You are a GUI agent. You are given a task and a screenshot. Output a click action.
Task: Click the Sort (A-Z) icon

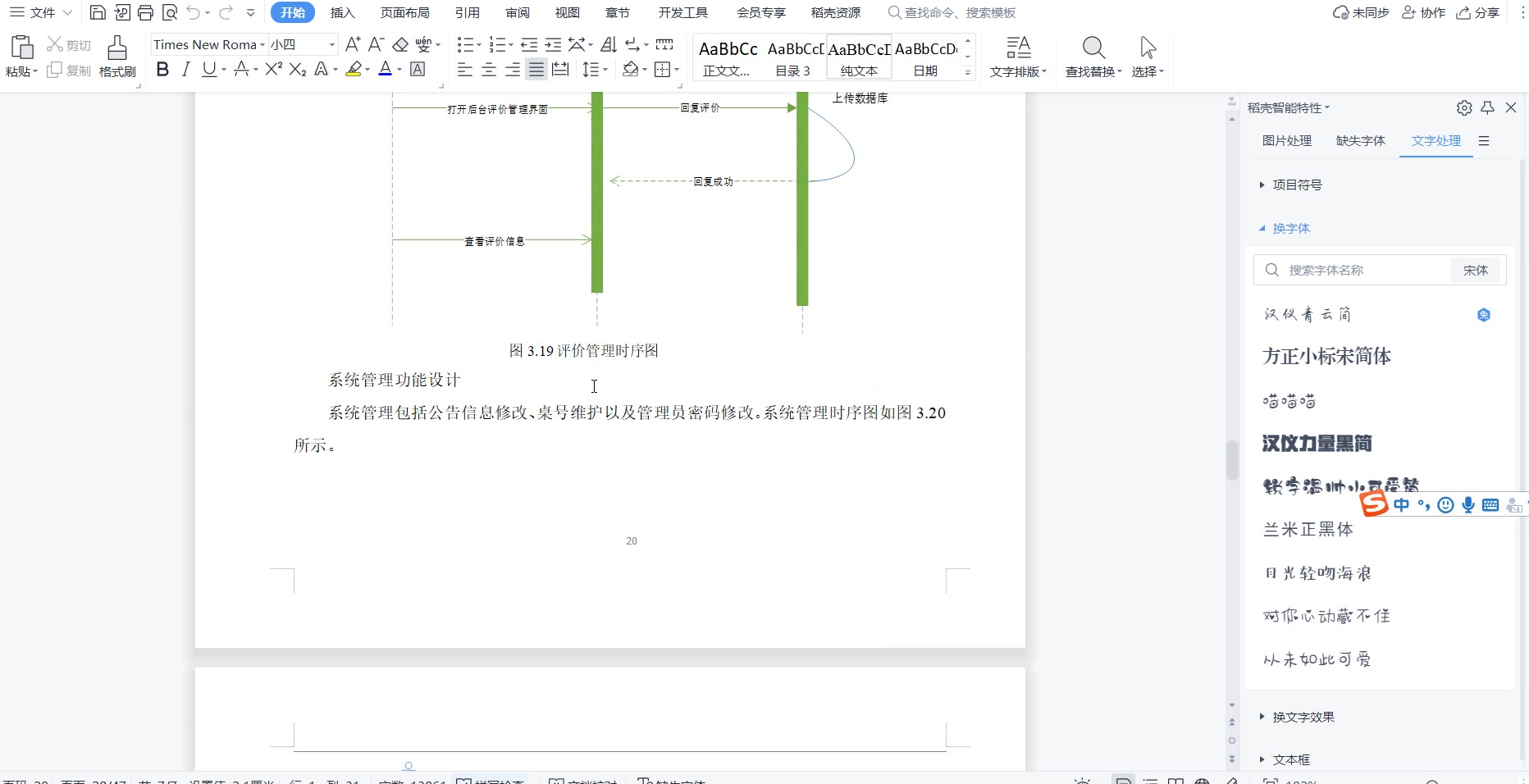[x=609, y=44]
